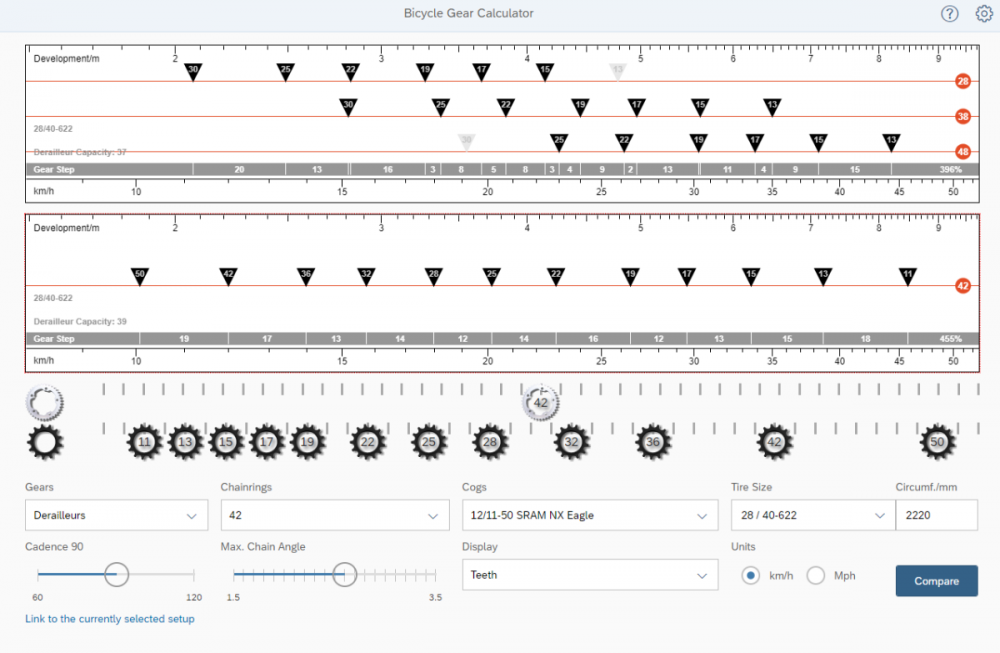Click the 50-tooth cog sprocket
Viewport: 1000px width, 653px height.
[937, 442]
